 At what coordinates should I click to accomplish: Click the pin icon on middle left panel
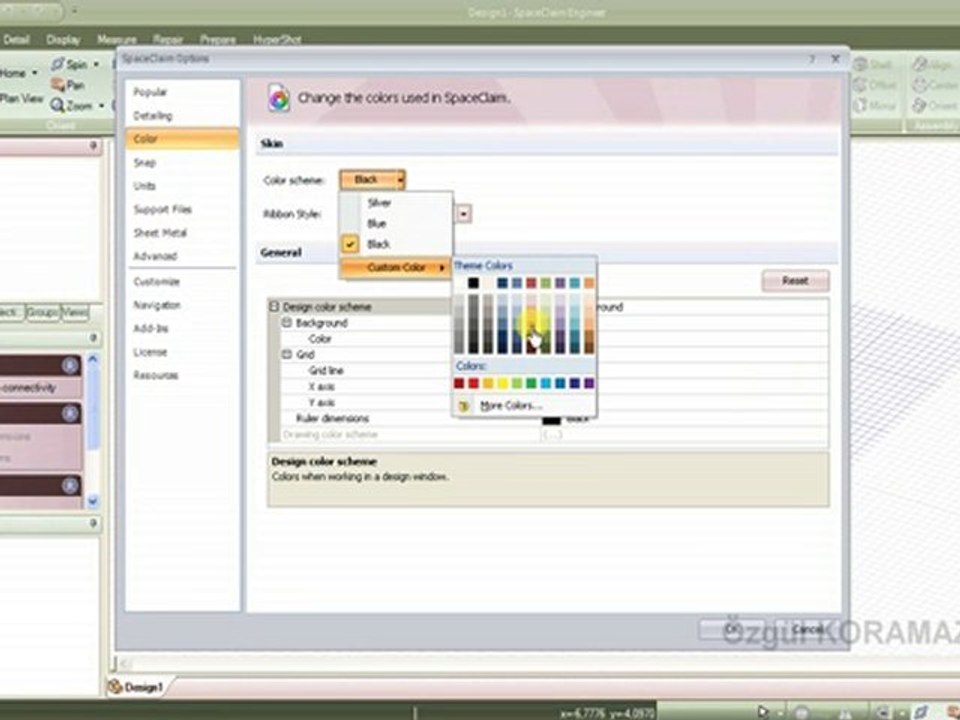[93, 338]
